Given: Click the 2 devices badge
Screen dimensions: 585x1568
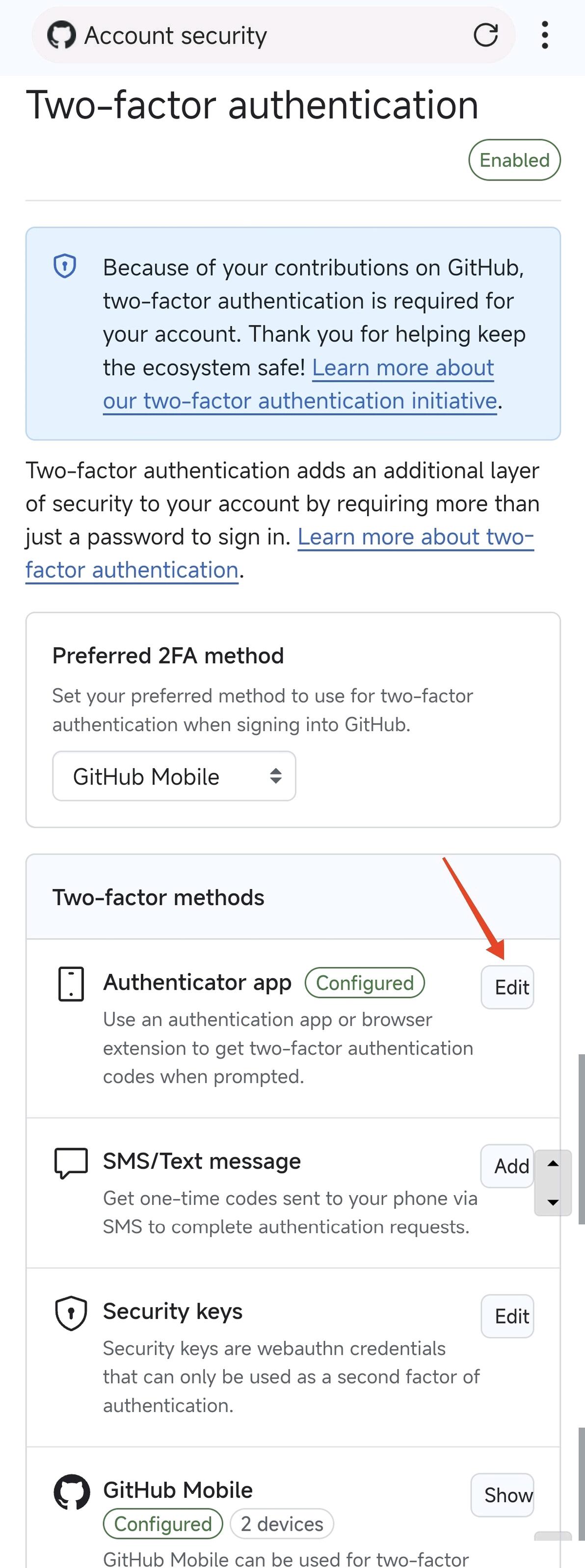Looking at the screenshot, I should tap(282, 1524).
